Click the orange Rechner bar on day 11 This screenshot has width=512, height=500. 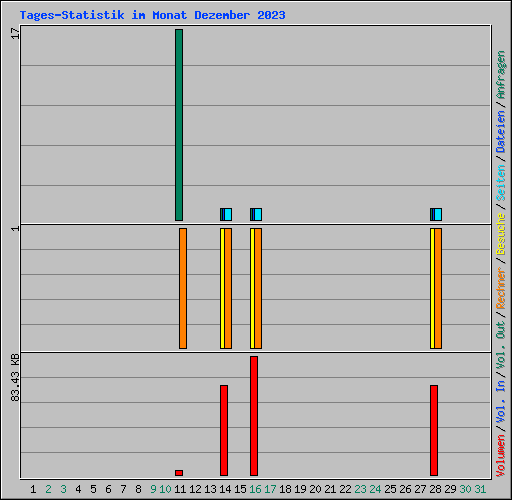(183, 289)
